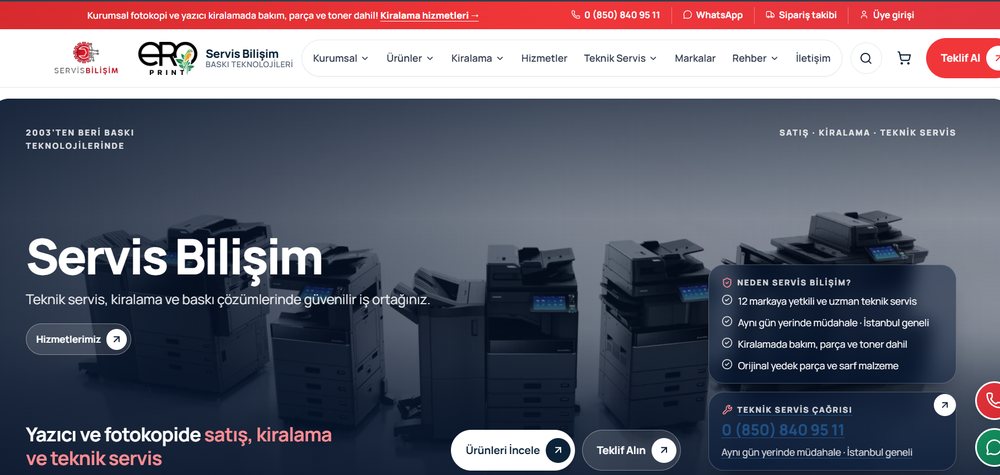The width and height of the screenshot is (1000, 475).
Task: Expand the Kurumsal dropdown menu
Action: [341, 58]
